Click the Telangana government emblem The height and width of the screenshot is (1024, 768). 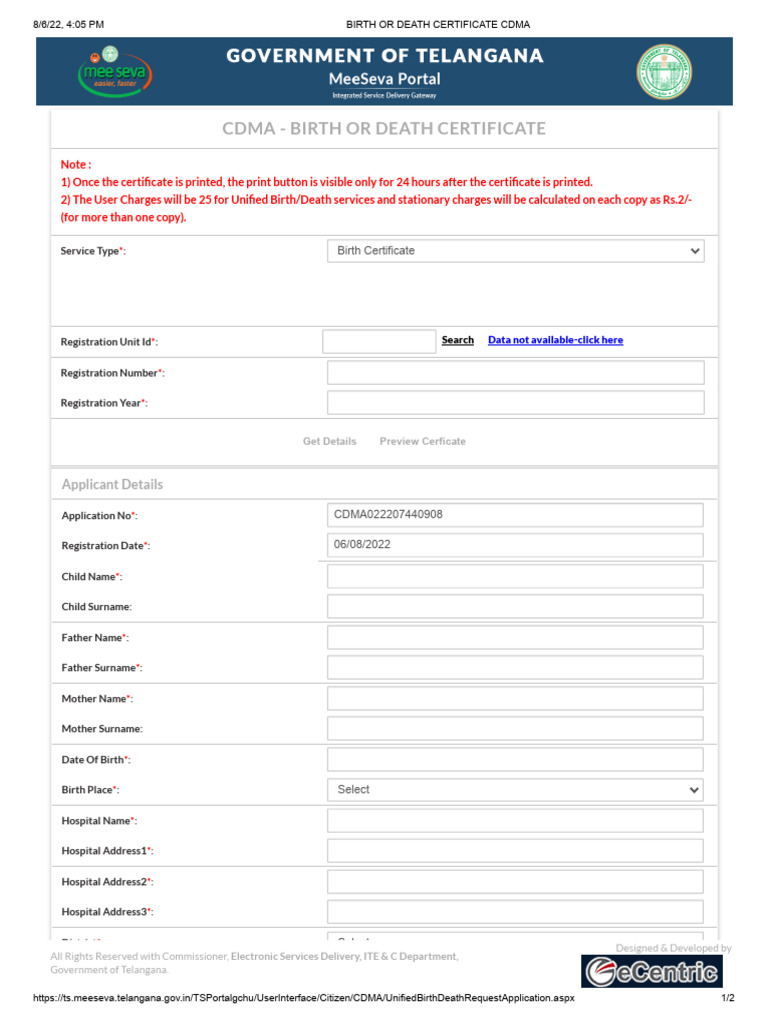coord(664,71)
